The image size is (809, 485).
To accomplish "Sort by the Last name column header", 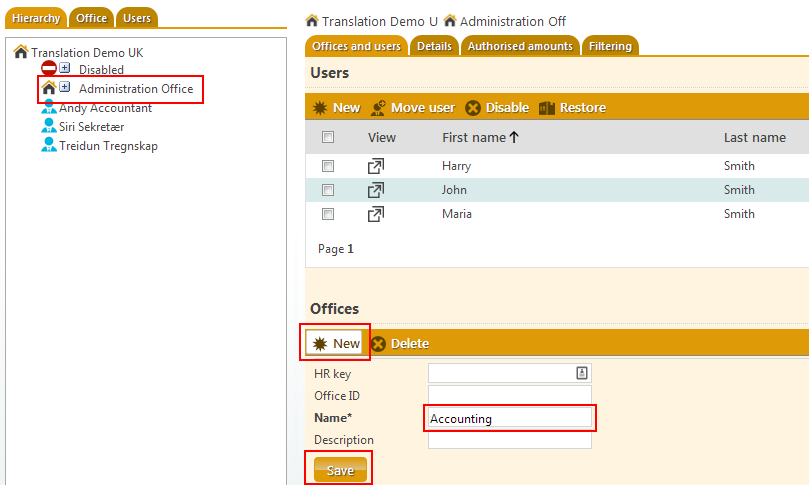I will [x=754, y=137].
